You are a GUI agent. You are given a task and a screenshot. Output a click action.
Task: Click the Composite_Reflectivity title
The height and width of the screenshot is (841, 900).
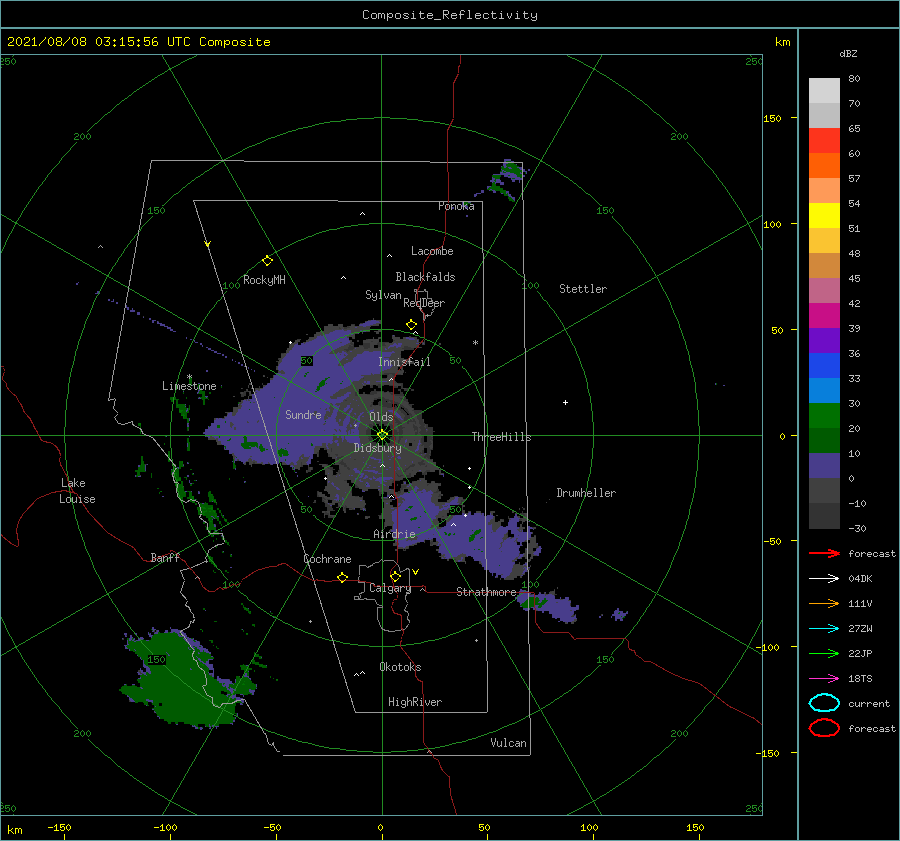(450, 15)
